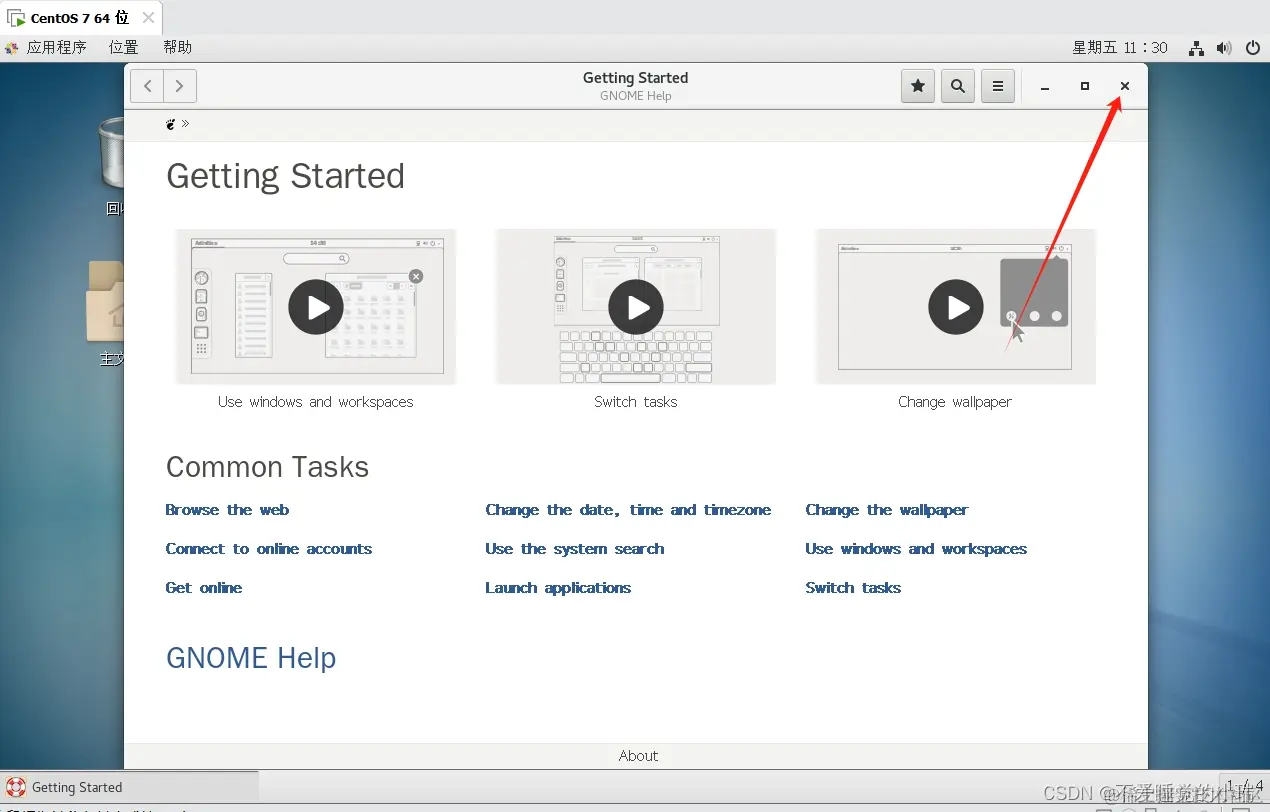This screenshot has height=812, width=1270.
Task: Click the volume speaker icon
Action: [x=1224, y=48]
